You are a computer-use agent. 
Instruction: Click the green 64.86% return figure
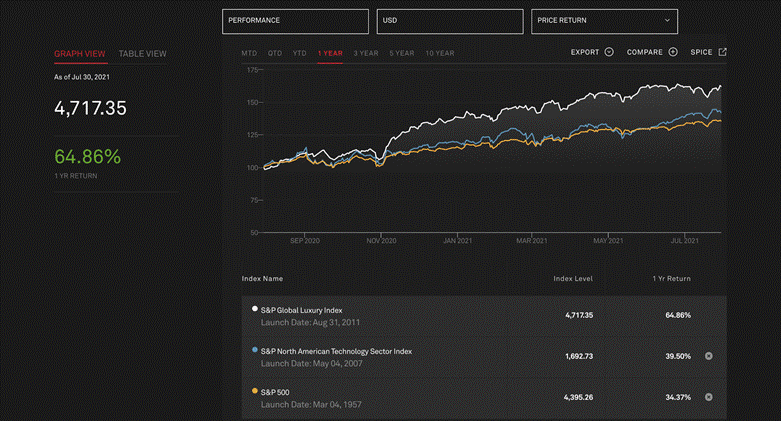tap(87, 156)
